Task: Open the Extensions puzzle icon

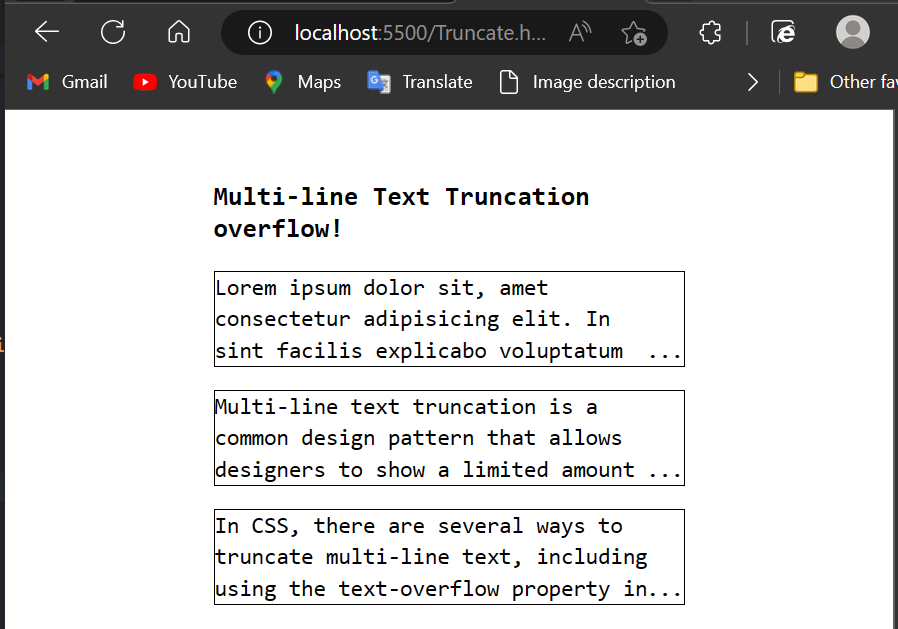Action: [710, 33]
